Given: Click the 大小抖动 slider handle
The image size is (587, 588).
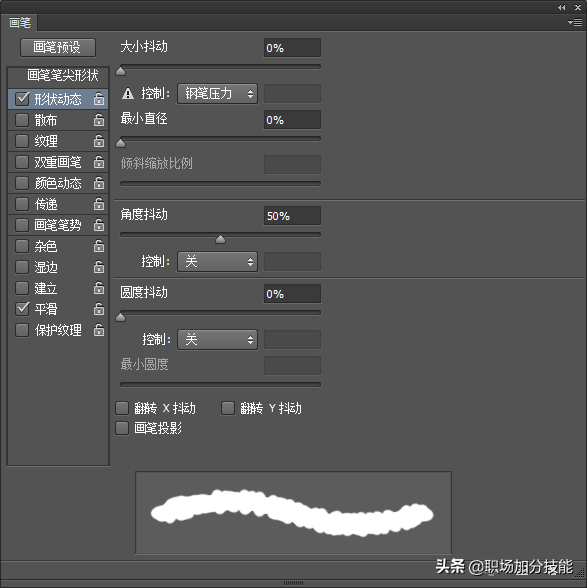Looking at the screenshot, I should coord(120,71).
